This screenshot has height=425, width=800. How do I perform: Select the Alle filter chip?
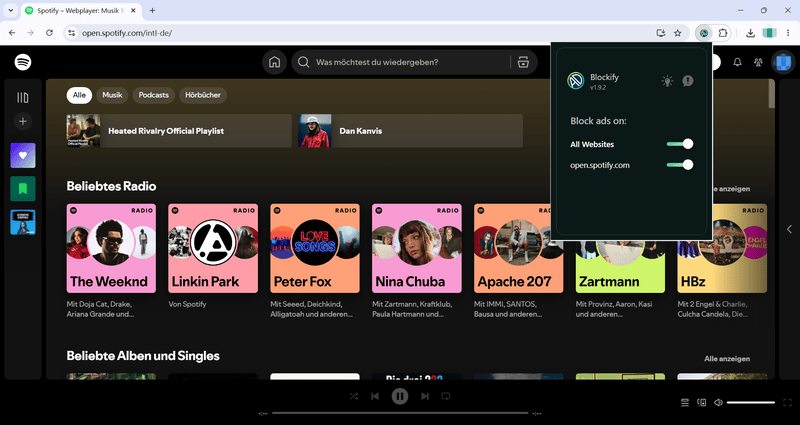click(x=79, y=95)
